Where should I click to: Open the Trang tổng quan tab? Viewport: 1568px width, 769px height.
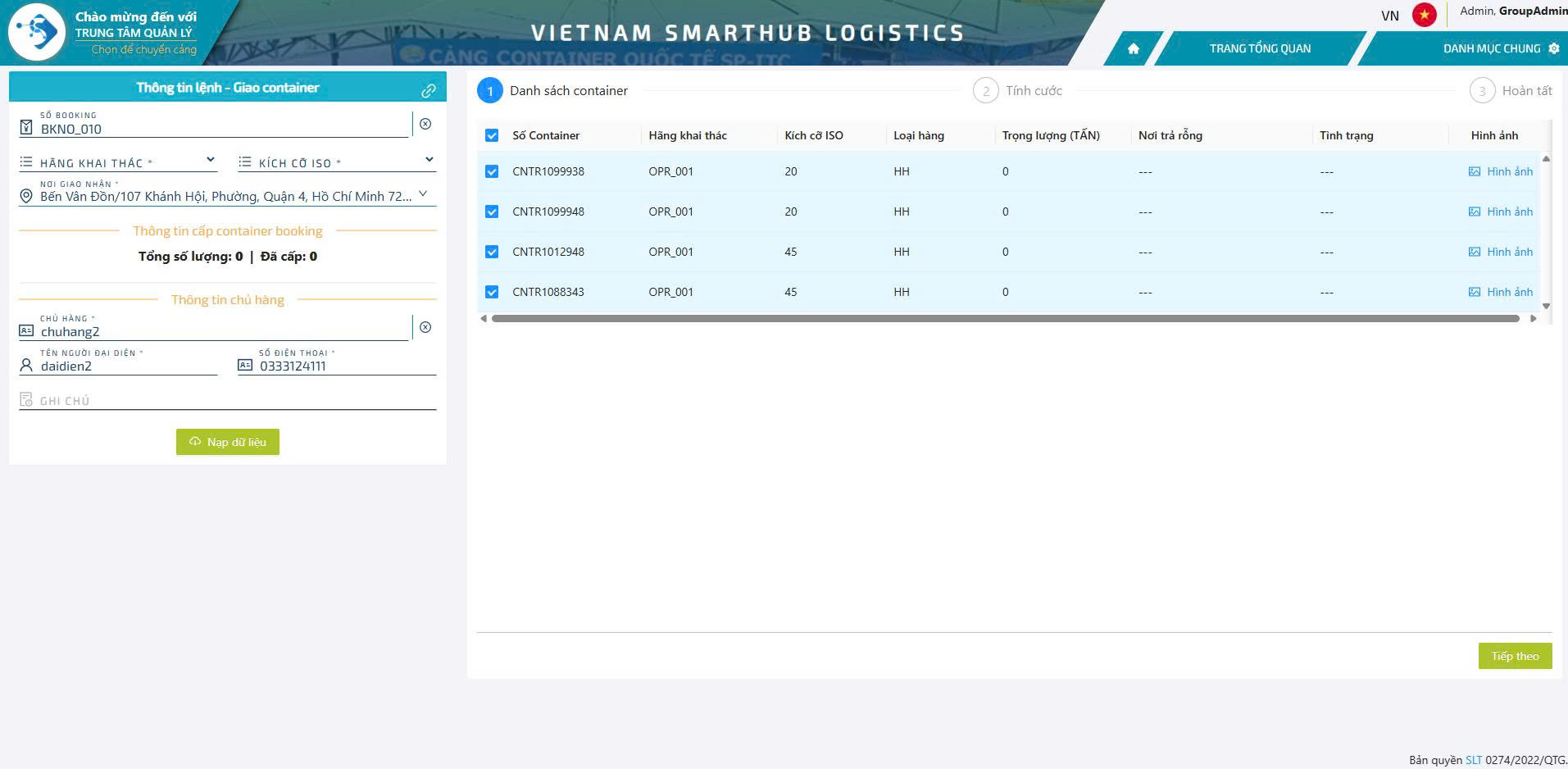[1260, 48]
